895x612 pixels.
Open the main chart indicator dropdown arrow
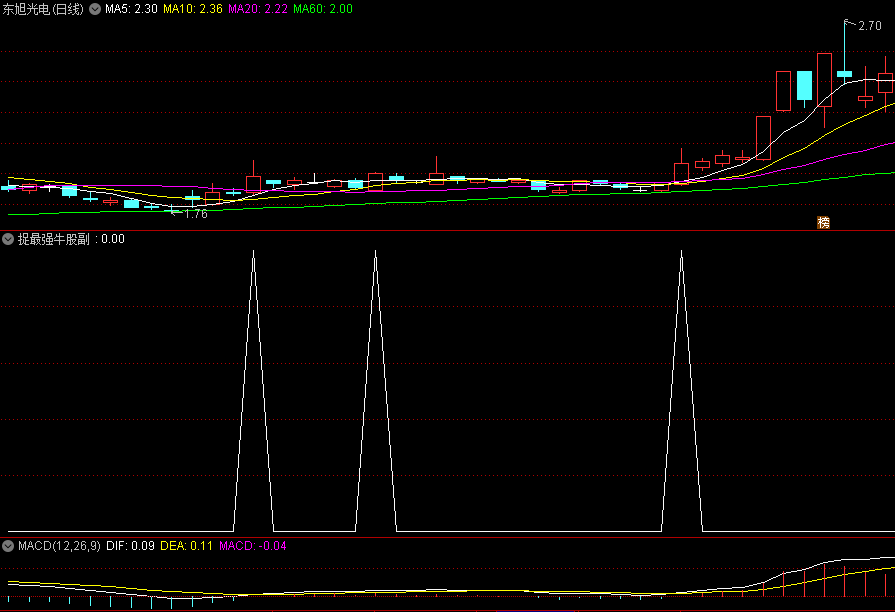(95, 9)
